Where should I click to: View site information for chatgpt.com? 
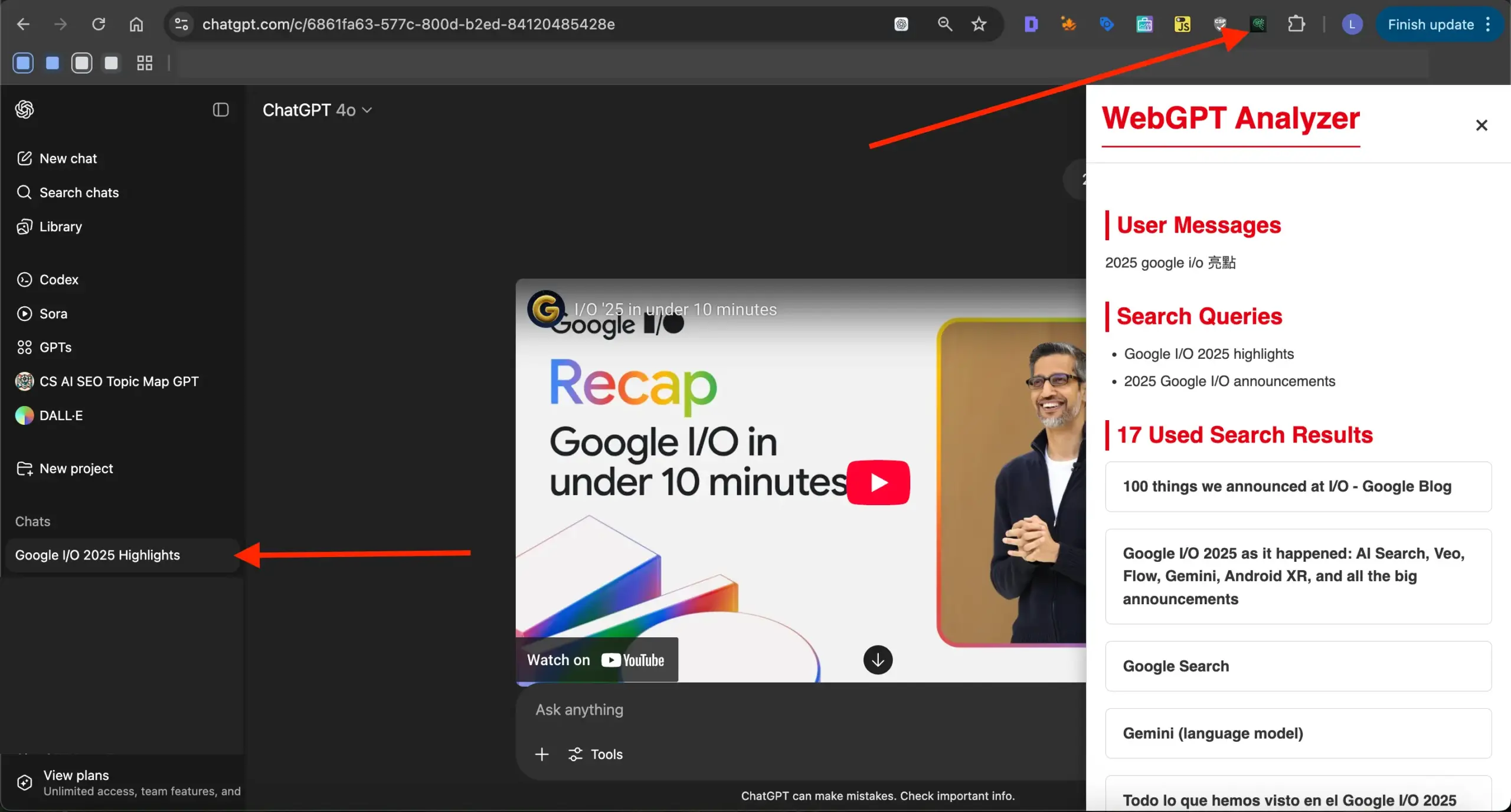(181, 24)
